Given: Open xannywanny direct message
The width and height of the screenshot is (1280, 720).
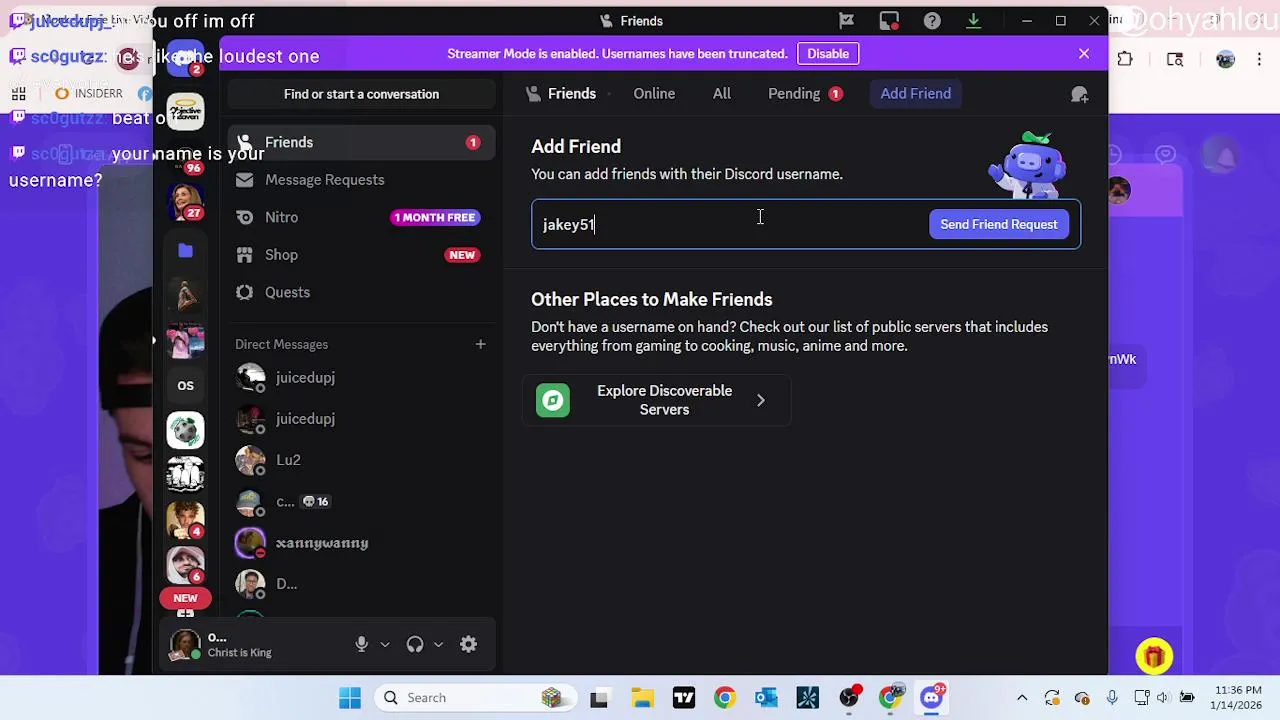Looking at the screenshot, I should pyautogui.click(x=361, y=543).
